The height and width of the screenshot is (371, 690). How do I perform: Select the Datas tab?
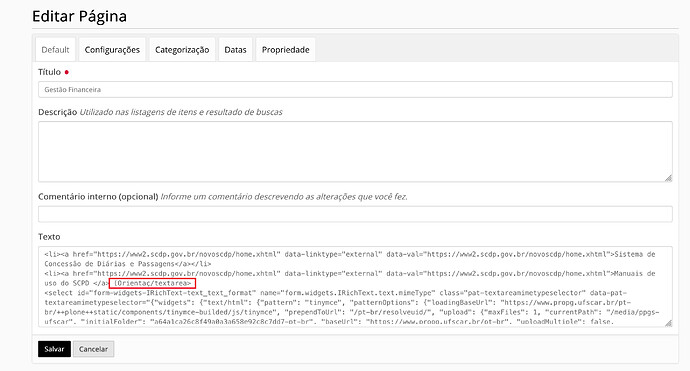235,50
